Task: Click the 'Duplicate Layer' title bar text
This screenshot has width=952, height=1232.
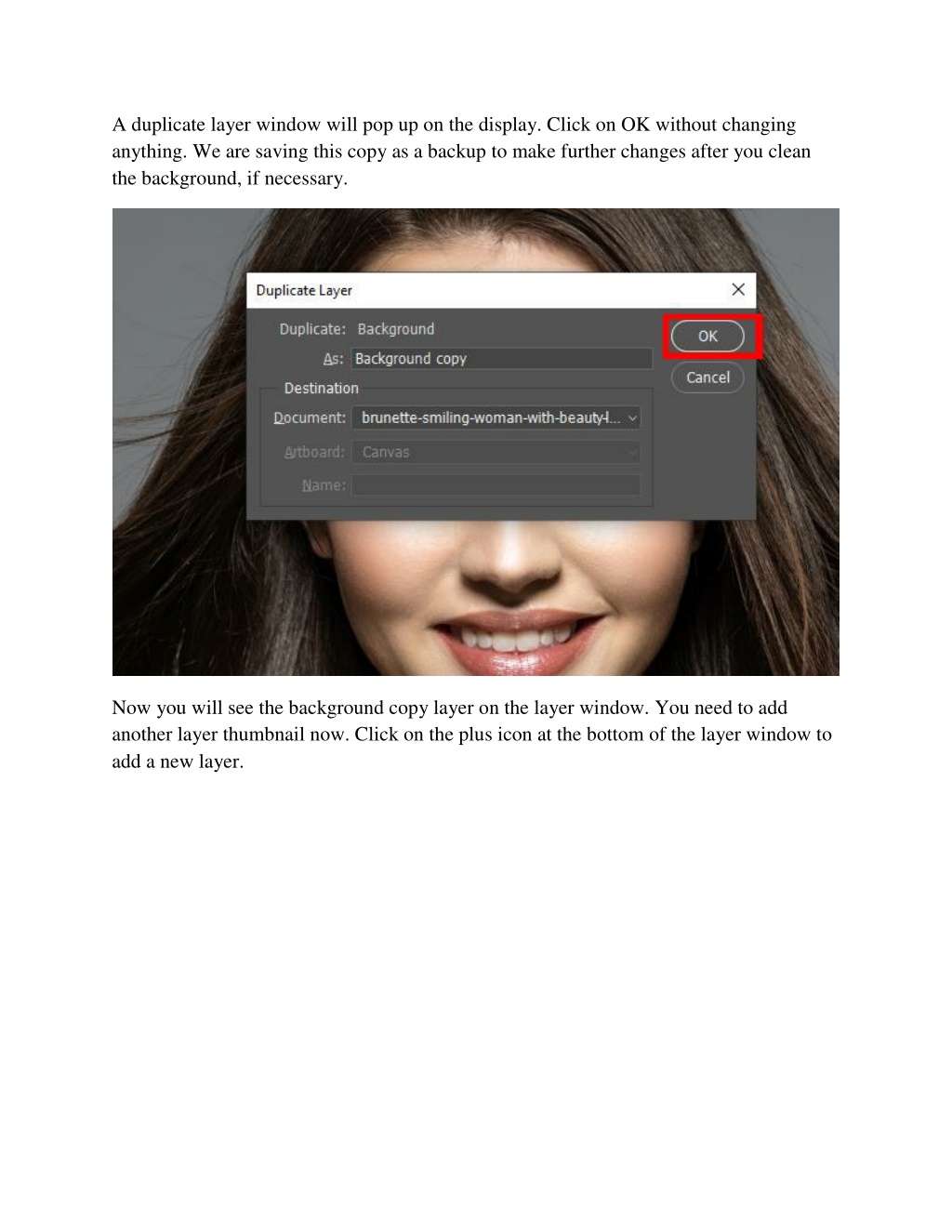Action: (x=304, y=290)
